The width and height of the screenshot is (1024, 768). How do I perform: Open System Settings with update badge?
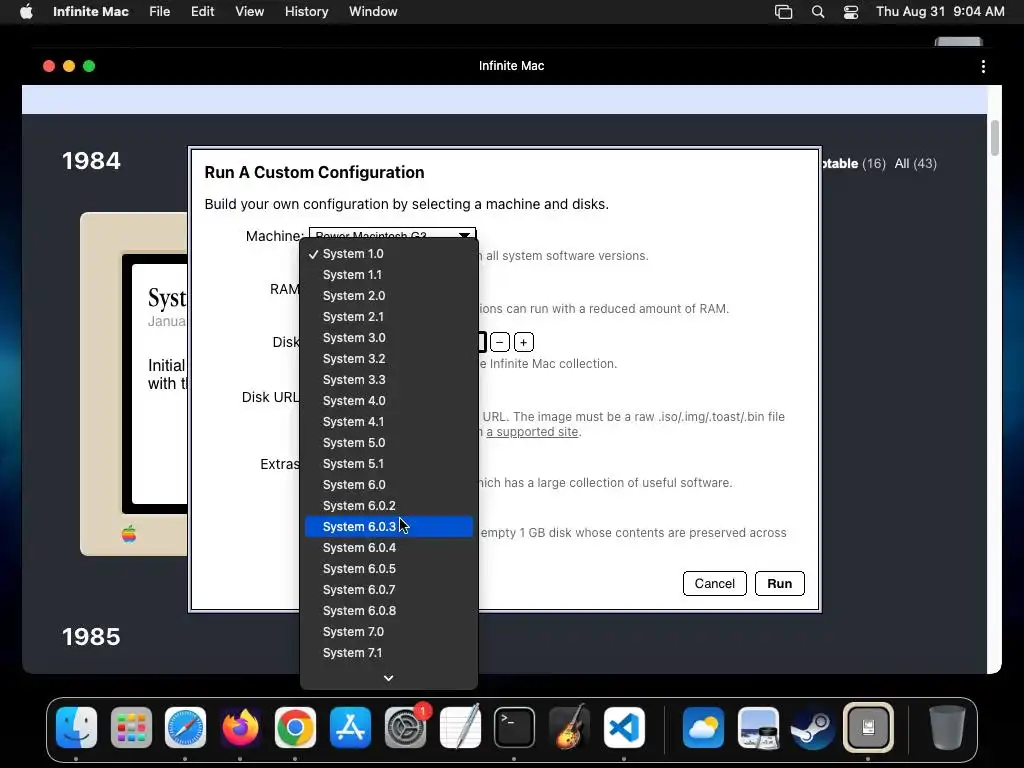(x=406, y=727)
